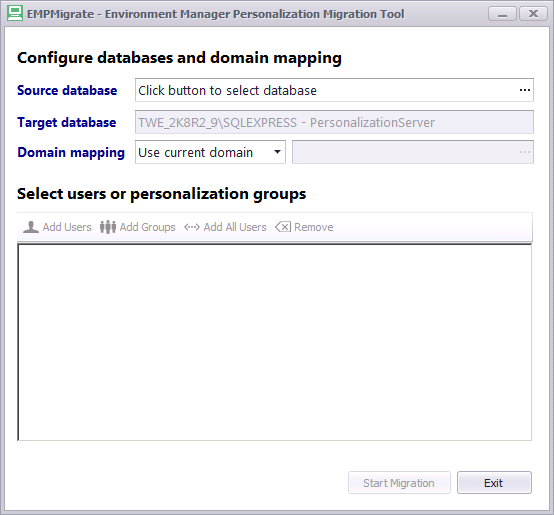Click the Exit button

coord(494,483)
